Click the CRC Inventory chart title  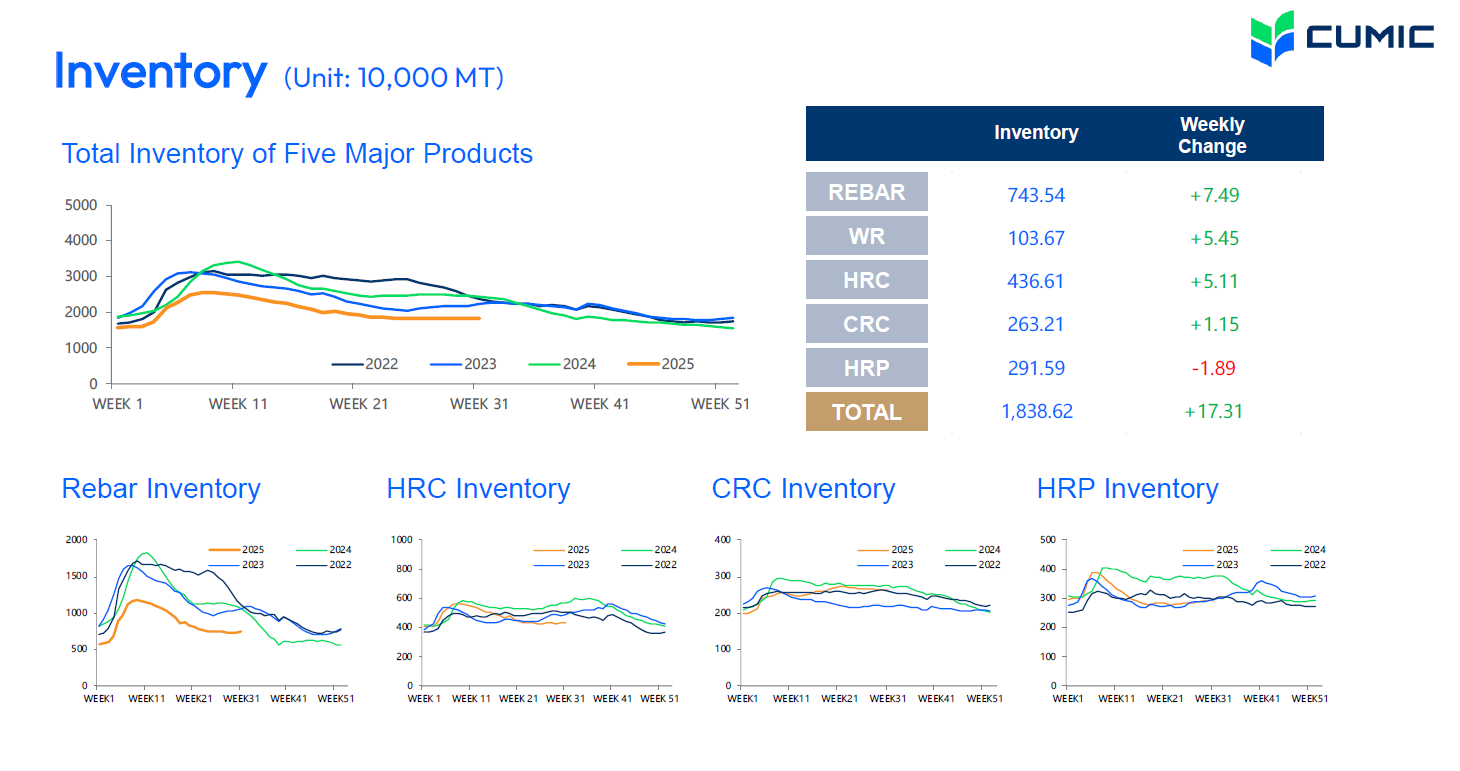pyautogui.click(x=803, y=489)
